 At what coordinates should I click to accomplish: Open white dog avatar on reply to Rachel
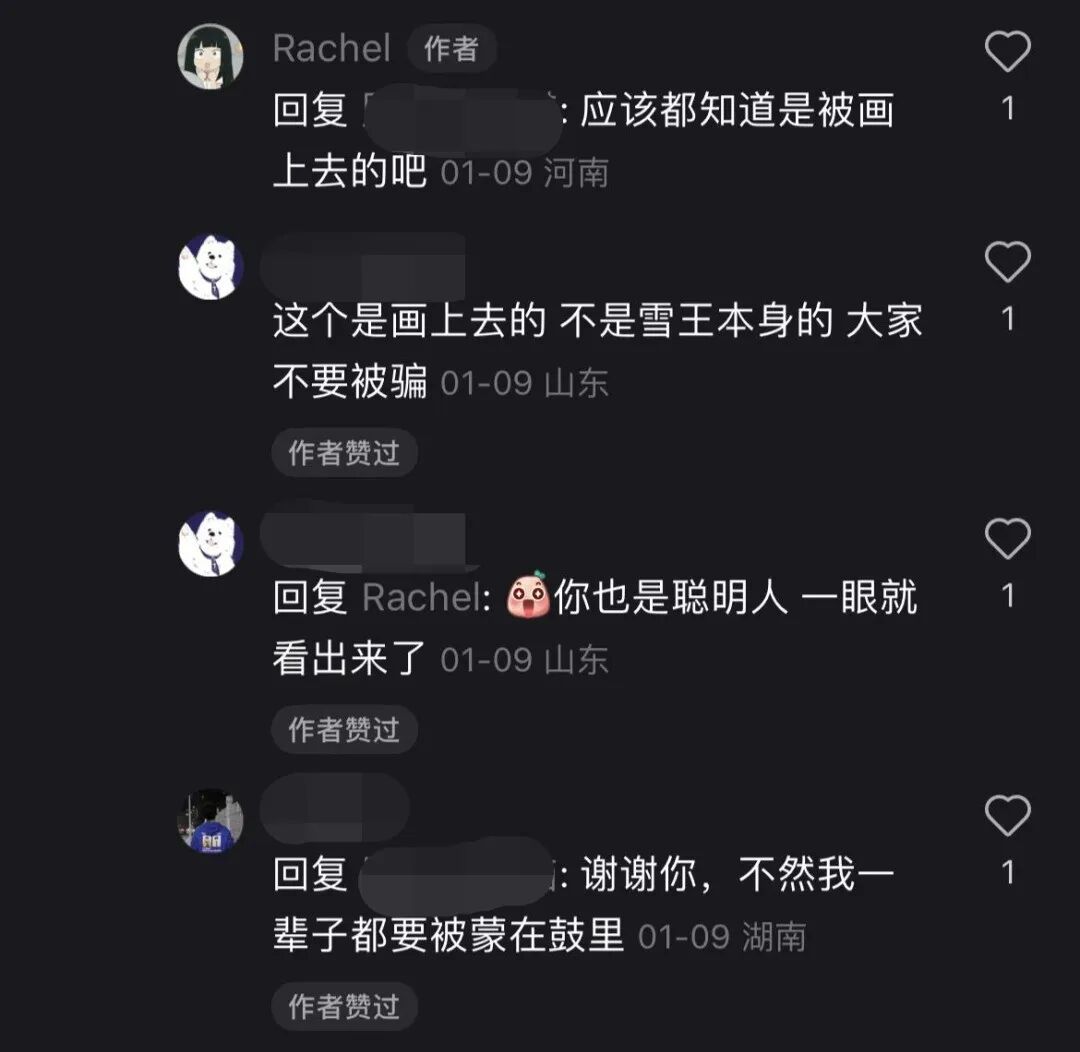point(211,544)
